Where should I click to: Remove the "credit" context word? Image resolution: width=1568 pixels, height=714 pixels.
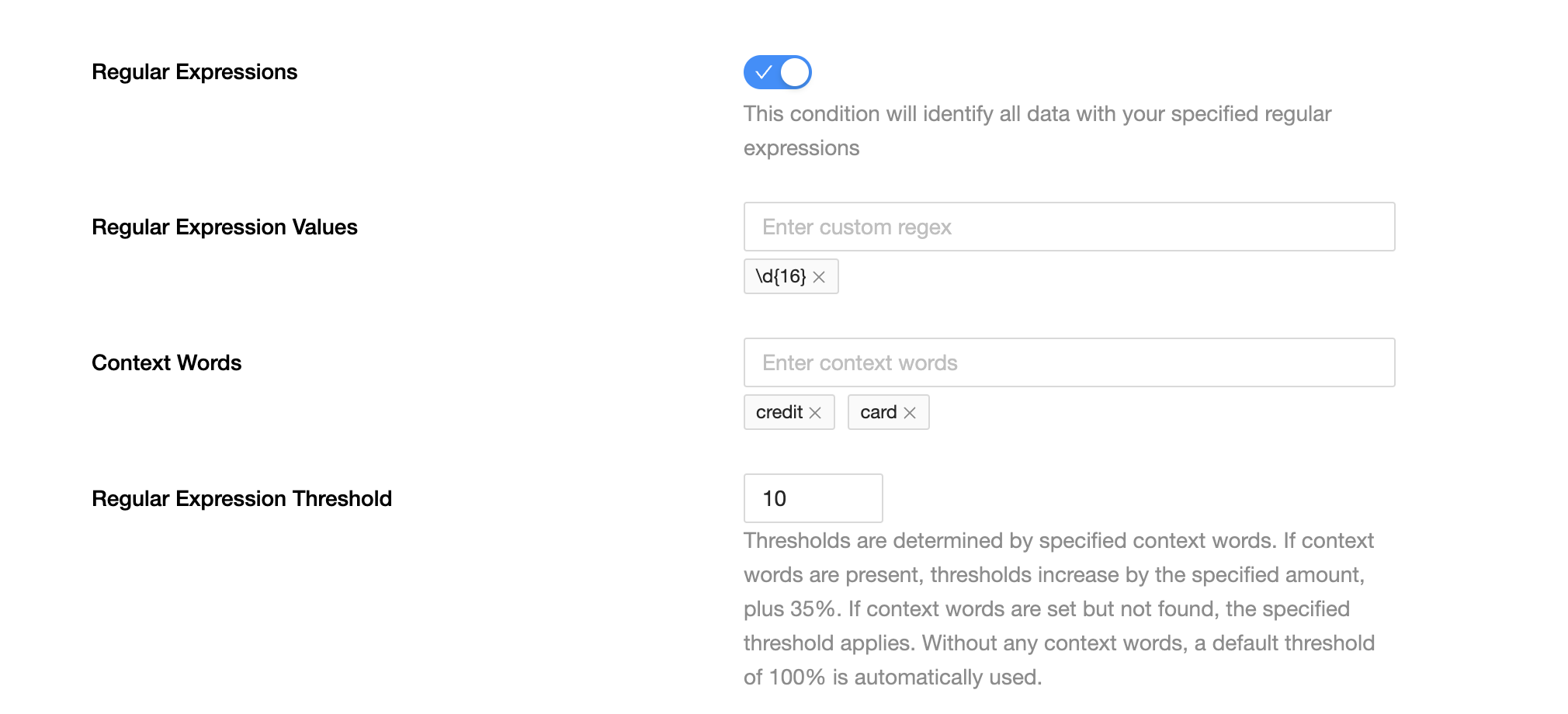(x=815, y=413)
